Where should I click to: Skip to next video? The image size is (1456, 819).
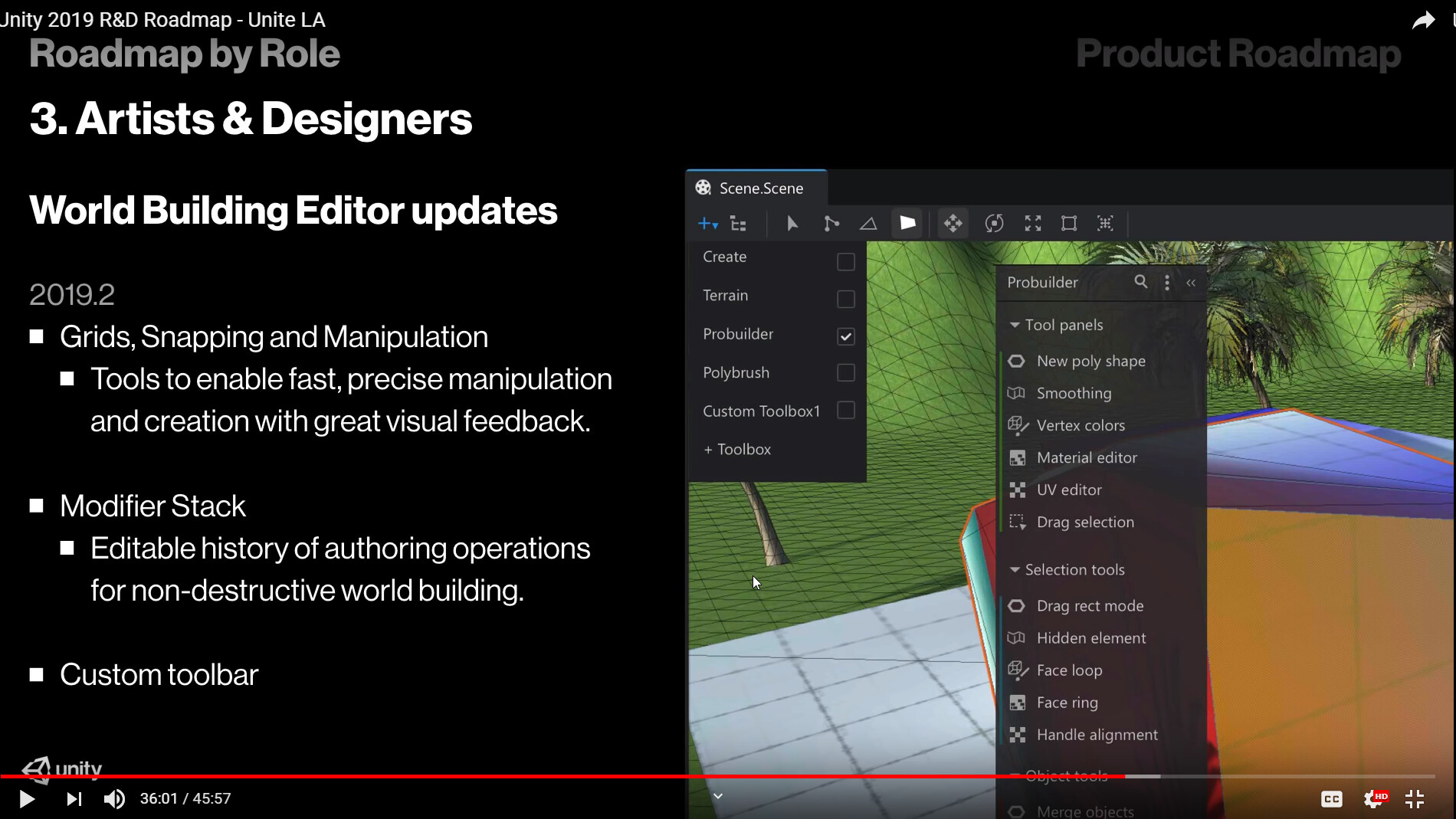pyautogui.click(x=74, y=799)
